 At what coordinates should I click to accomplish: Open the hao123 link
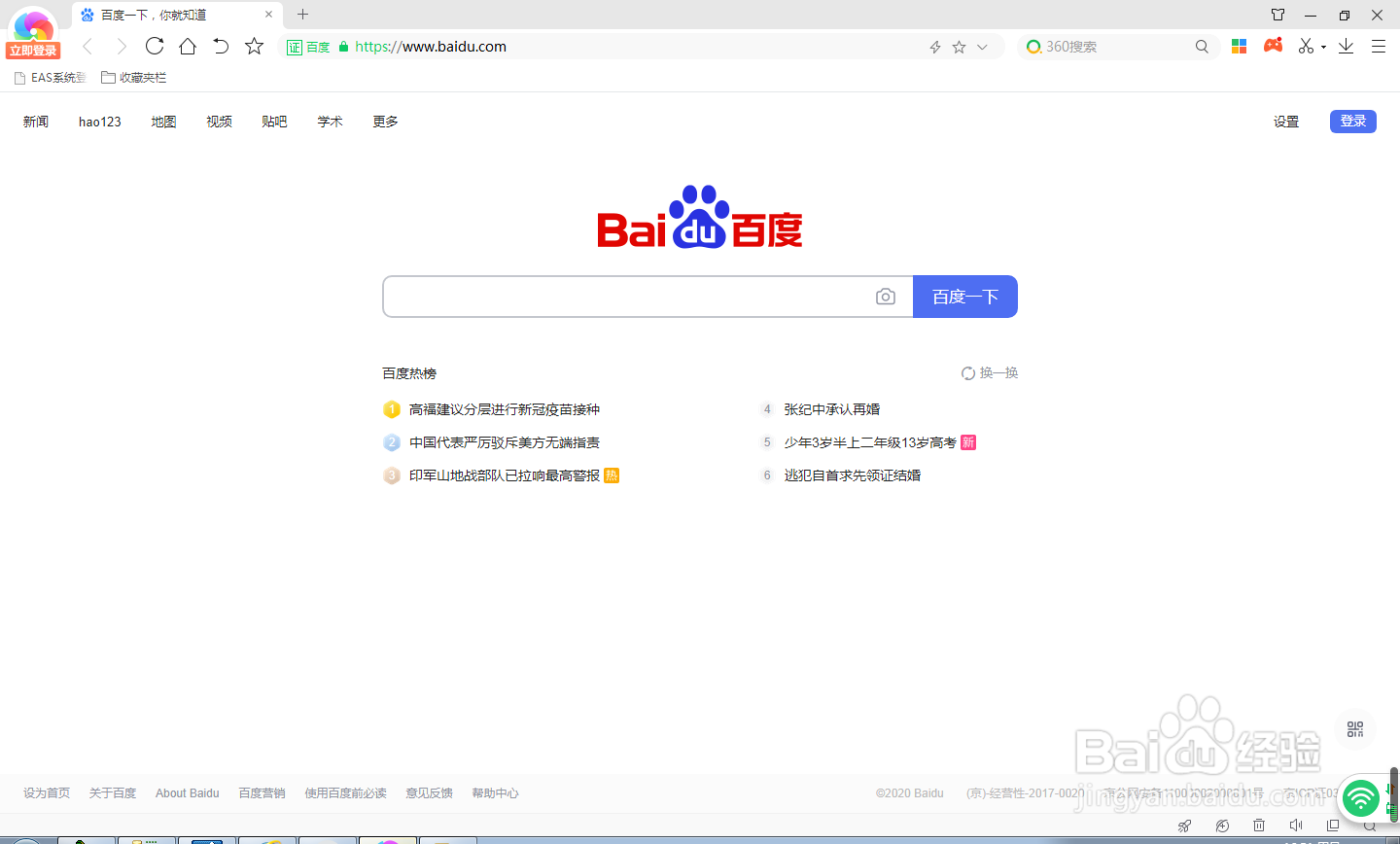coord(99,121)
